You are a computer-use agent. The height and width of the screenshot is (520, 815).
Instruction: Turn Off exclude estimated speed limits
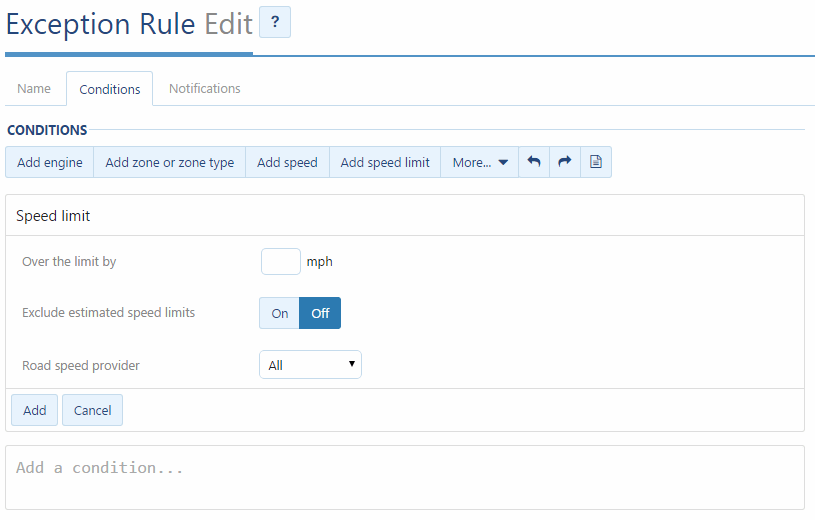[x=320, y=313]
